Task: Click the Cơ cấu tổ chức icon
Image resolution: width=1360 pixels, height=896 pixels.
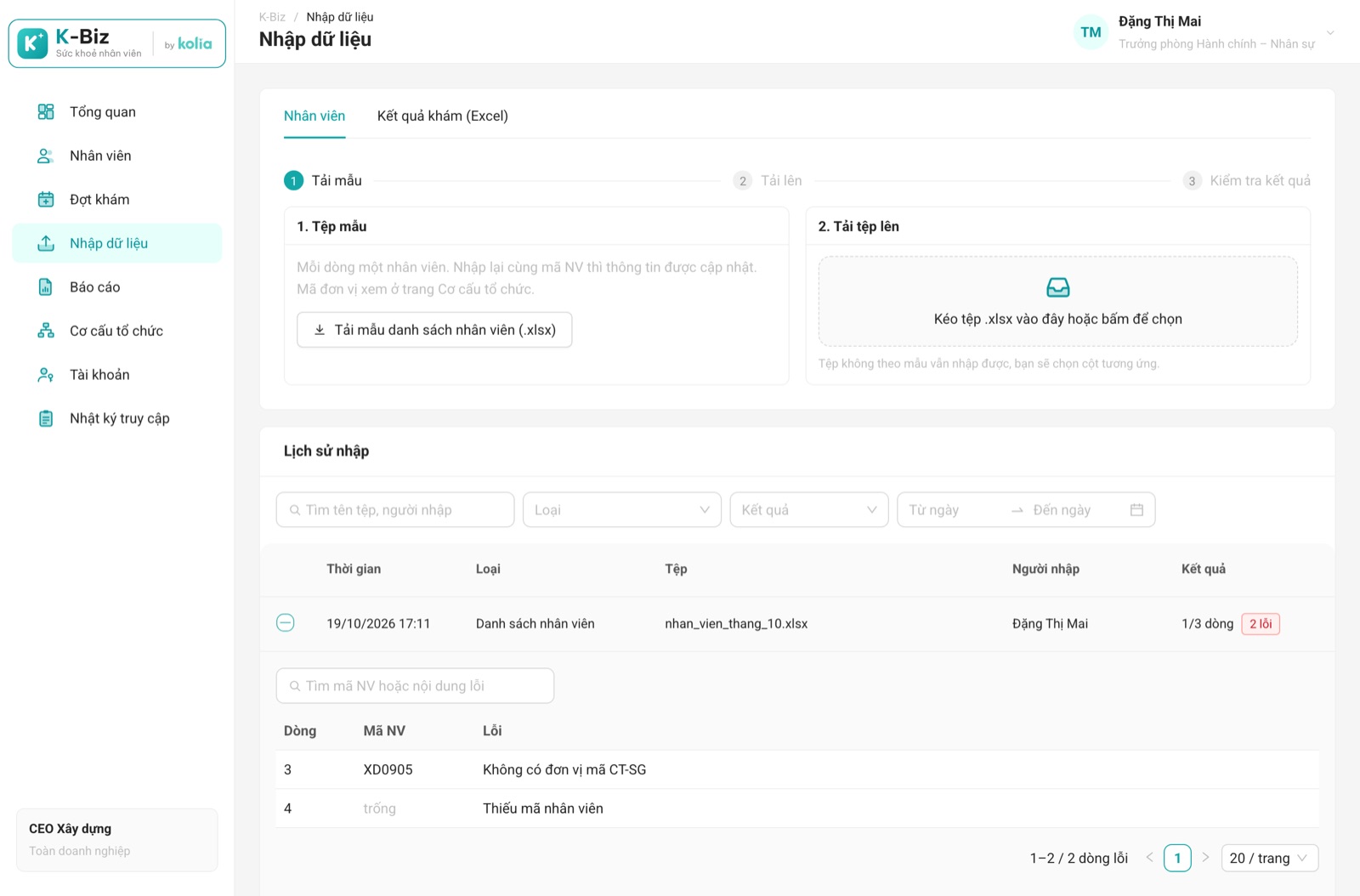Action: [x=46, y=331]
